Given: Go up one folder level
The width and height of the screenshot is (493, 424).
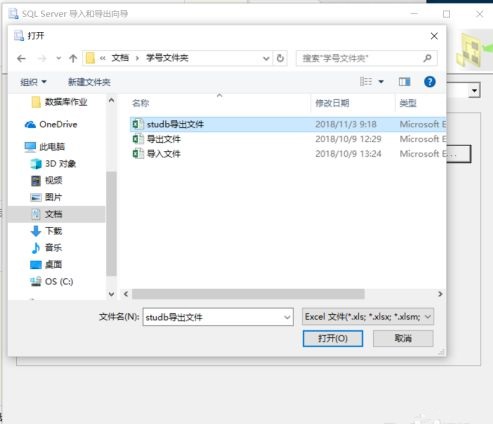Looking at the screenshot, I should (x=73, y=59).
